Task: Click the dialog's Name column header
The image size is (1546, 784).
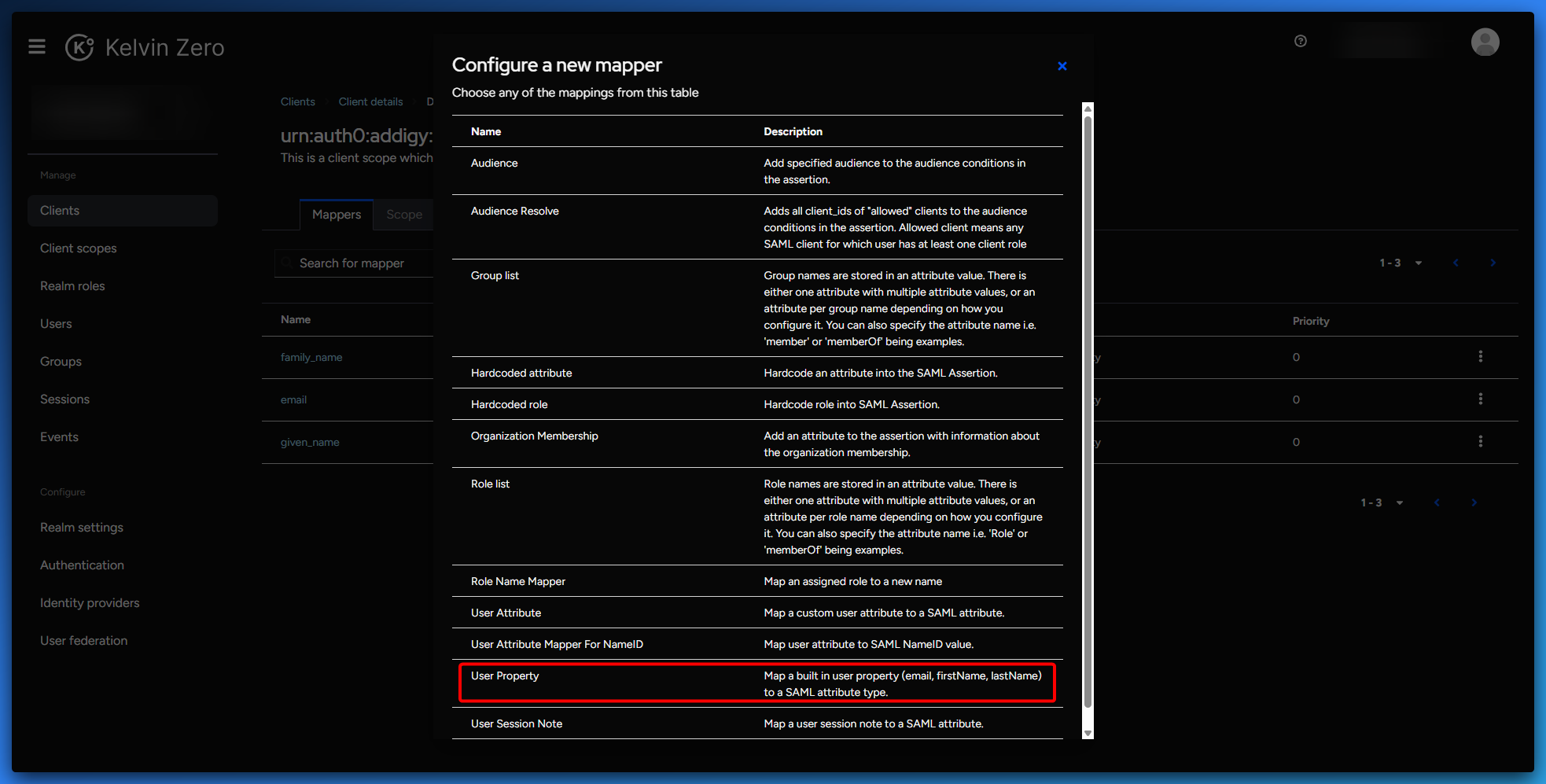Action: point(486,131)
